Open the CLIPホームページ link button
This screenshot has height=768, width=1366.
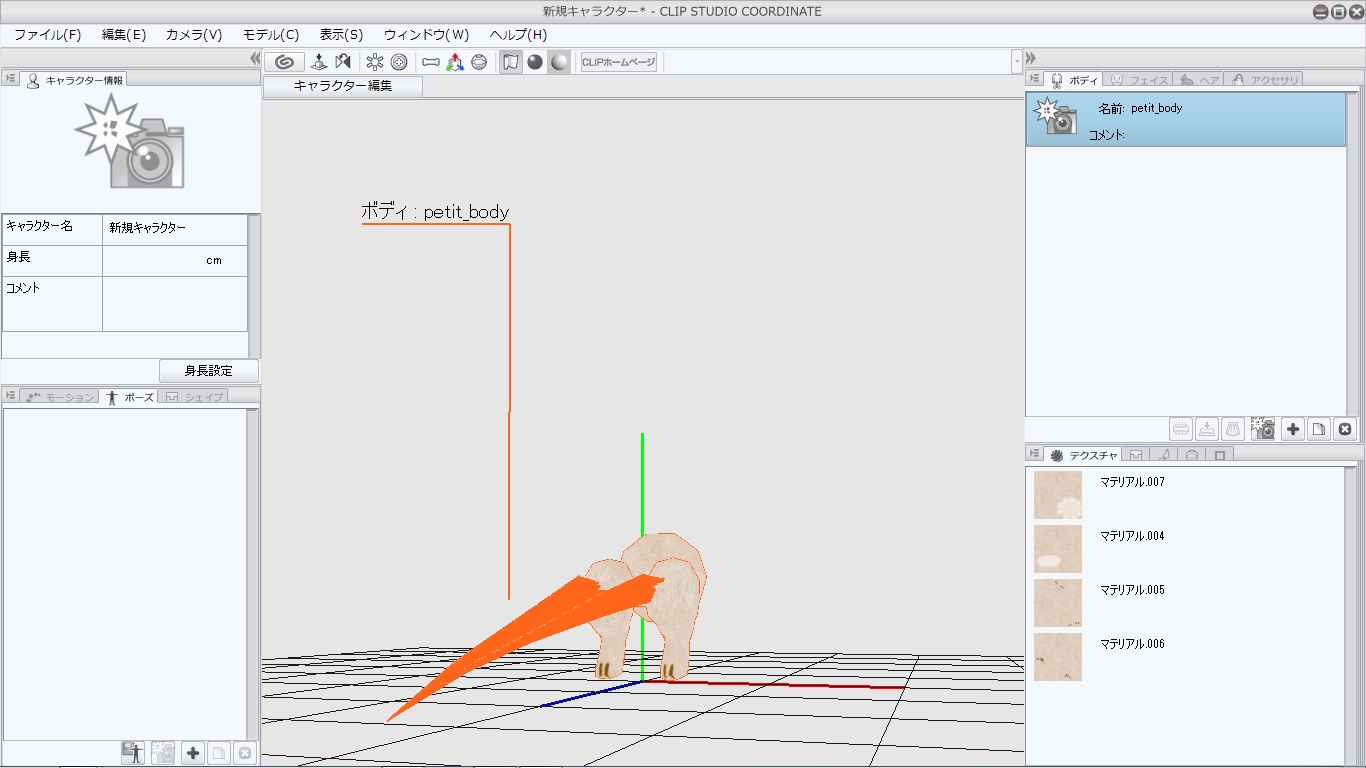619,62
